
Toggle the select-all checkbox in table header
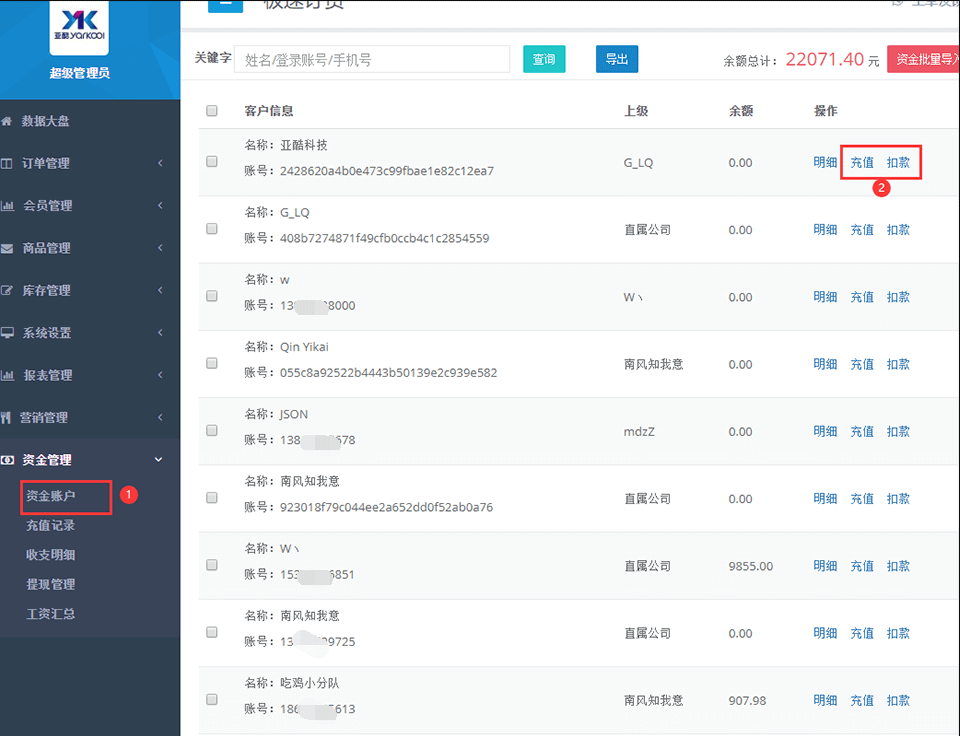tap(212, 111)
